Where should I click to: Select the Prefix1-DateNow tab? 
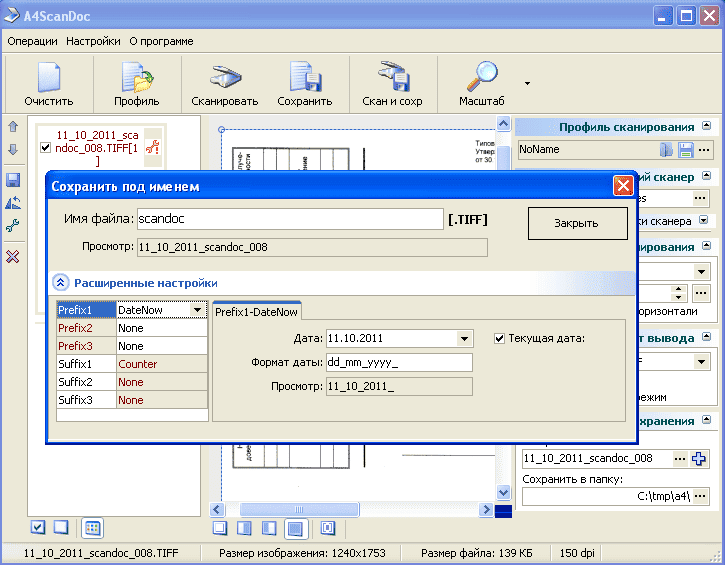257,312
